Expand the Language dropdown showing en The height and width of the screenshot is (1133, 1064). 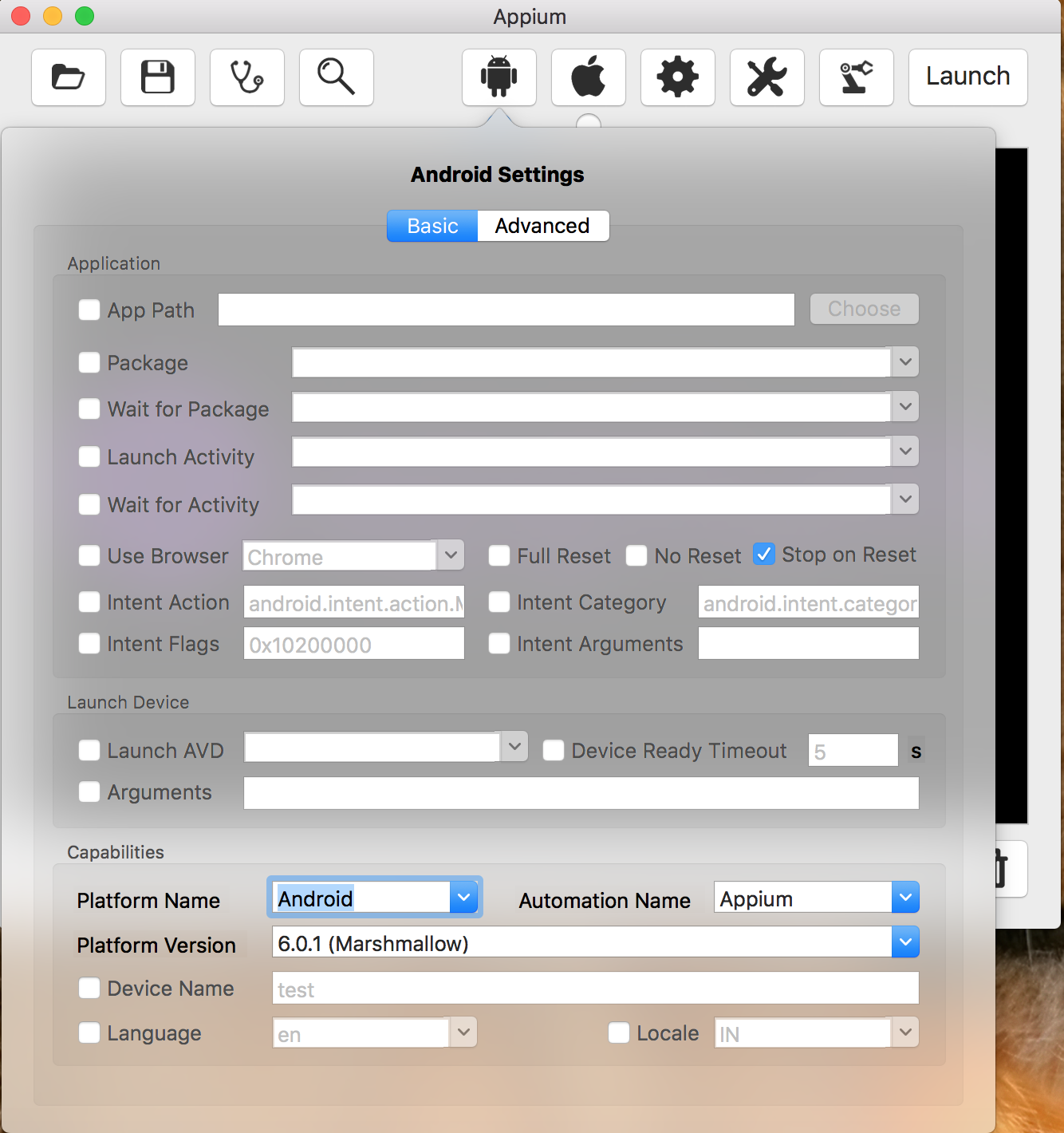pos(463,1032)
